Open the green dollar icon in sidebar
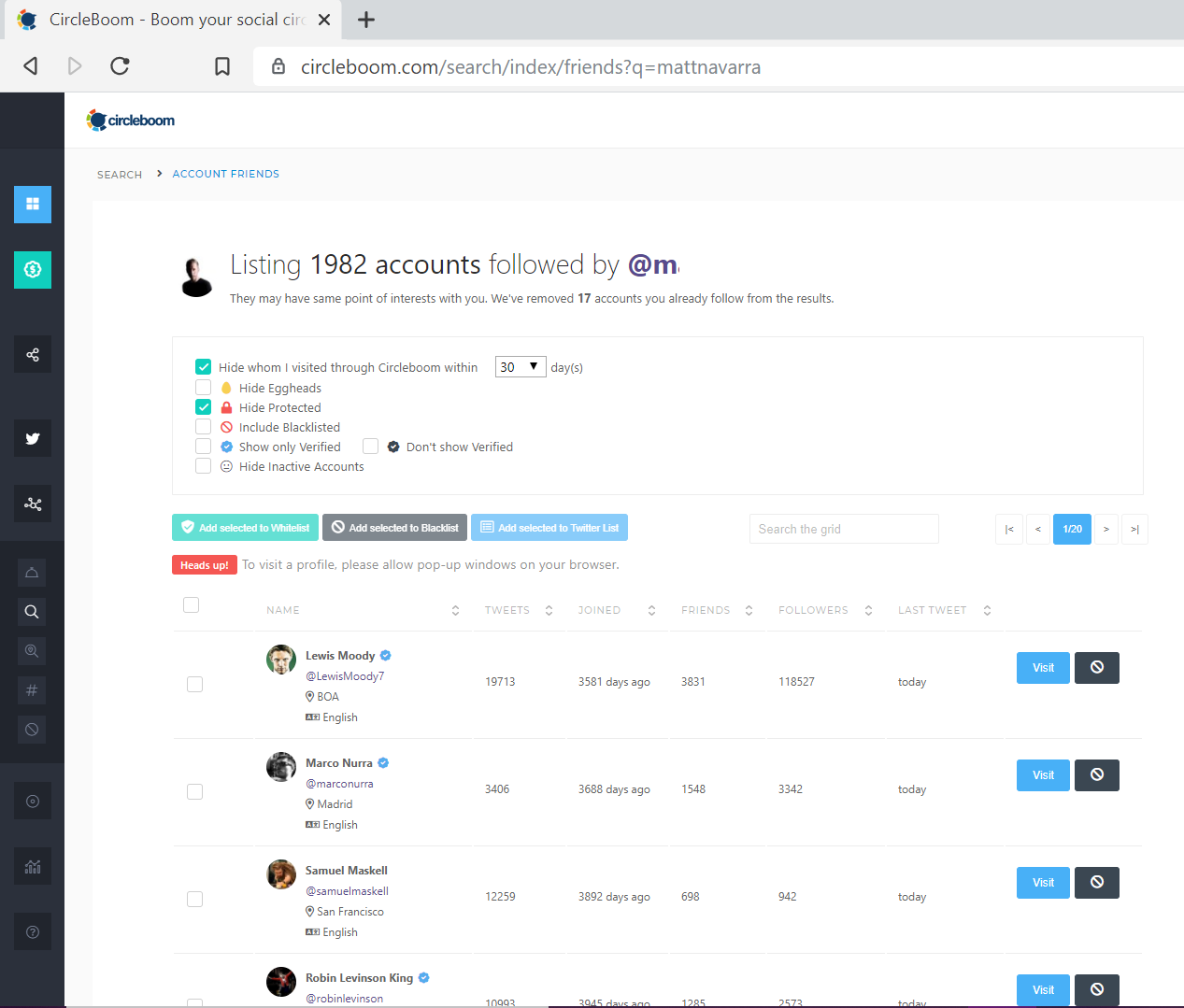This screenshot has width=1184, height=1008. pos(33,269)
